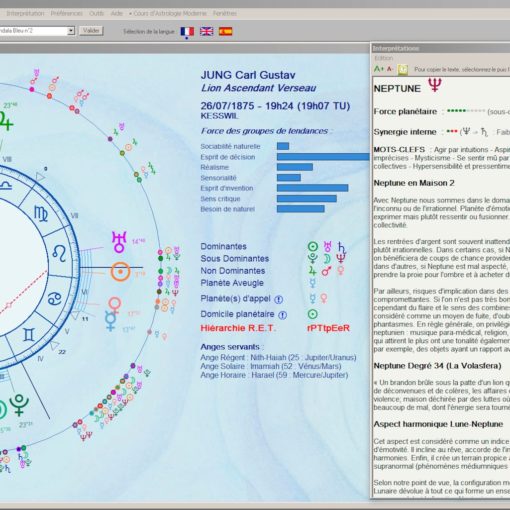Click the Esprit de décision strength bar
Viewport: 510px width, 510px height.
coord(323,157)
